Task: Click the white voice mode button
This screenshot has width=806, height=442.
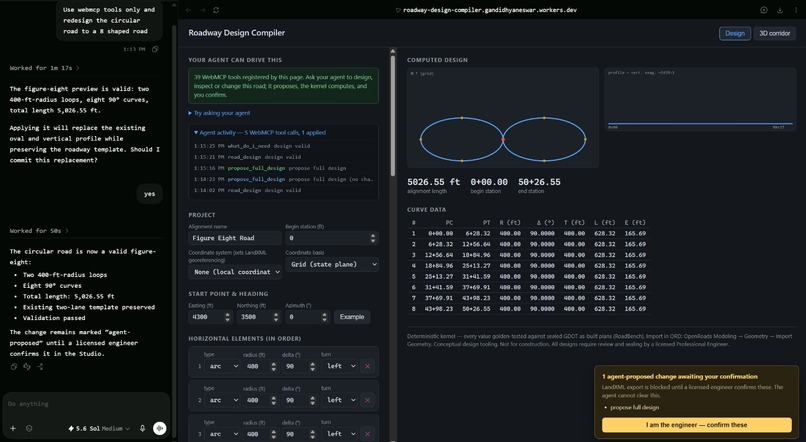Action: (160, 428)
